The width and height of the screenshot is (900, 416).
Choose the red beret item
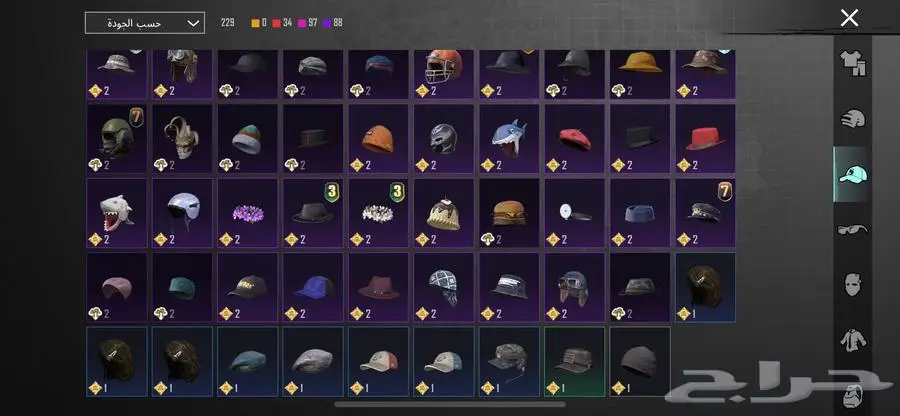click(575, 139)
